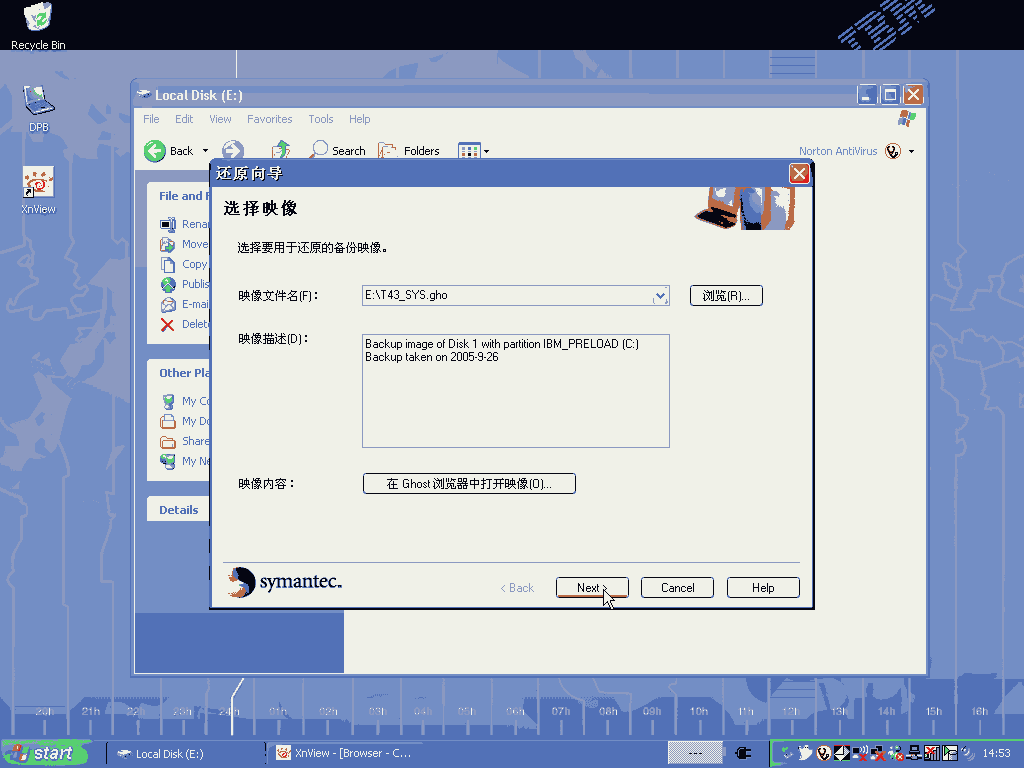Image resolution: width=1024 pixels, height=768 pixels.
Task: Open the Favorites menu
Action: tap(269, 119)
